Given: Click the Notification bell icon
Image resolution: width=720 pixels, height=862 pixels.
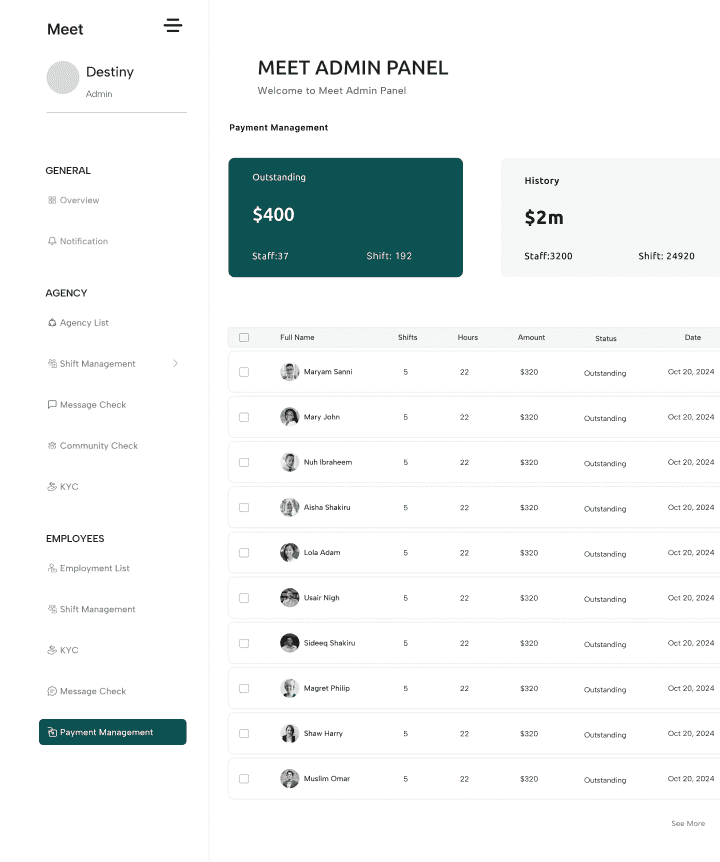Looking at the screenshot, I should tap(52, 241).
